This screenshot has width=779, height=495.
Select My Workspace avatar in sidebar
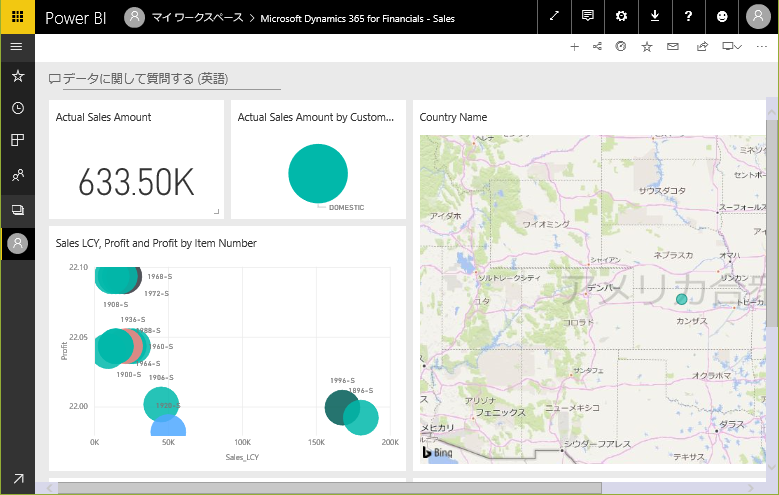17,244
